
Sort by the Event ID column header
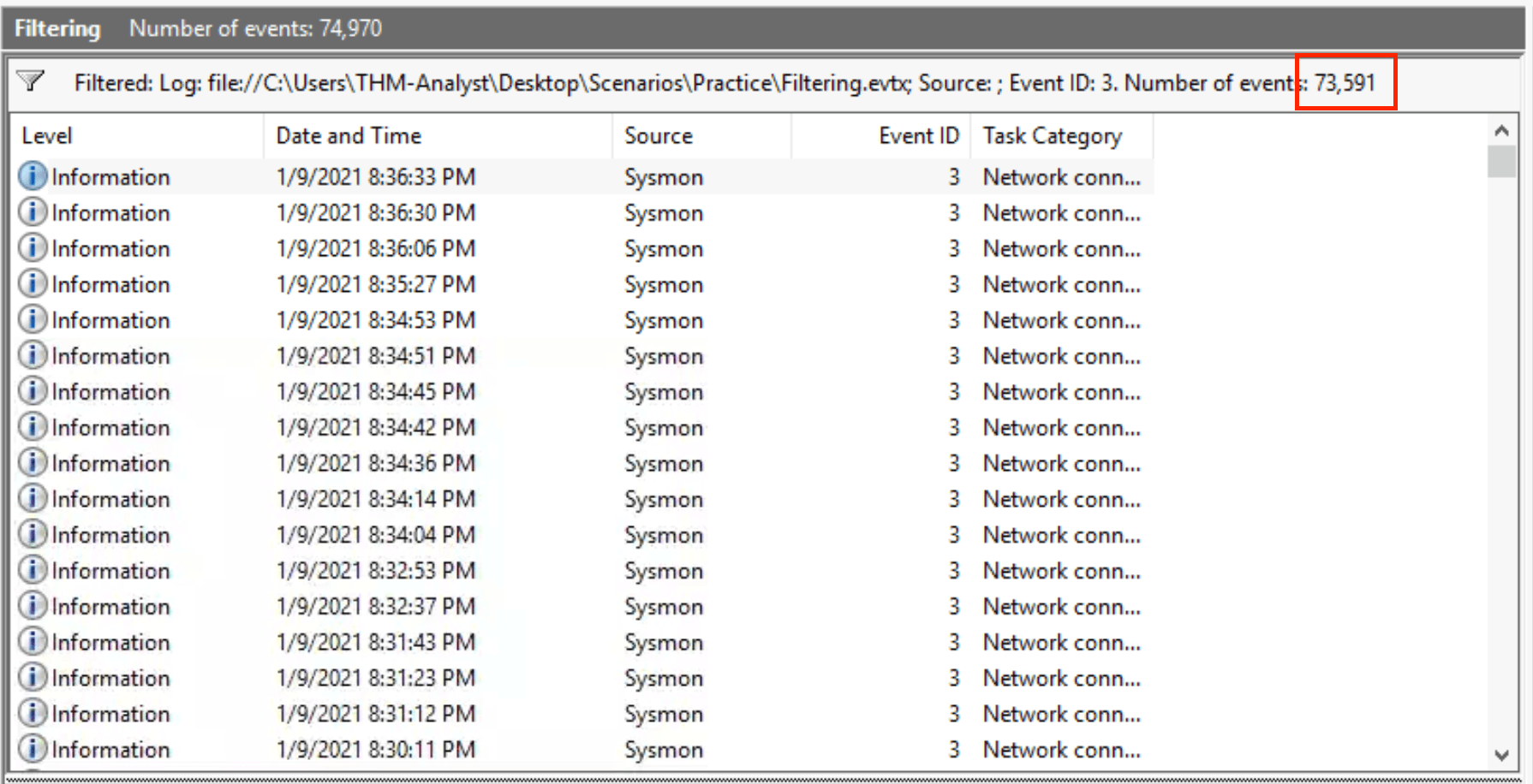click(881, 135)
